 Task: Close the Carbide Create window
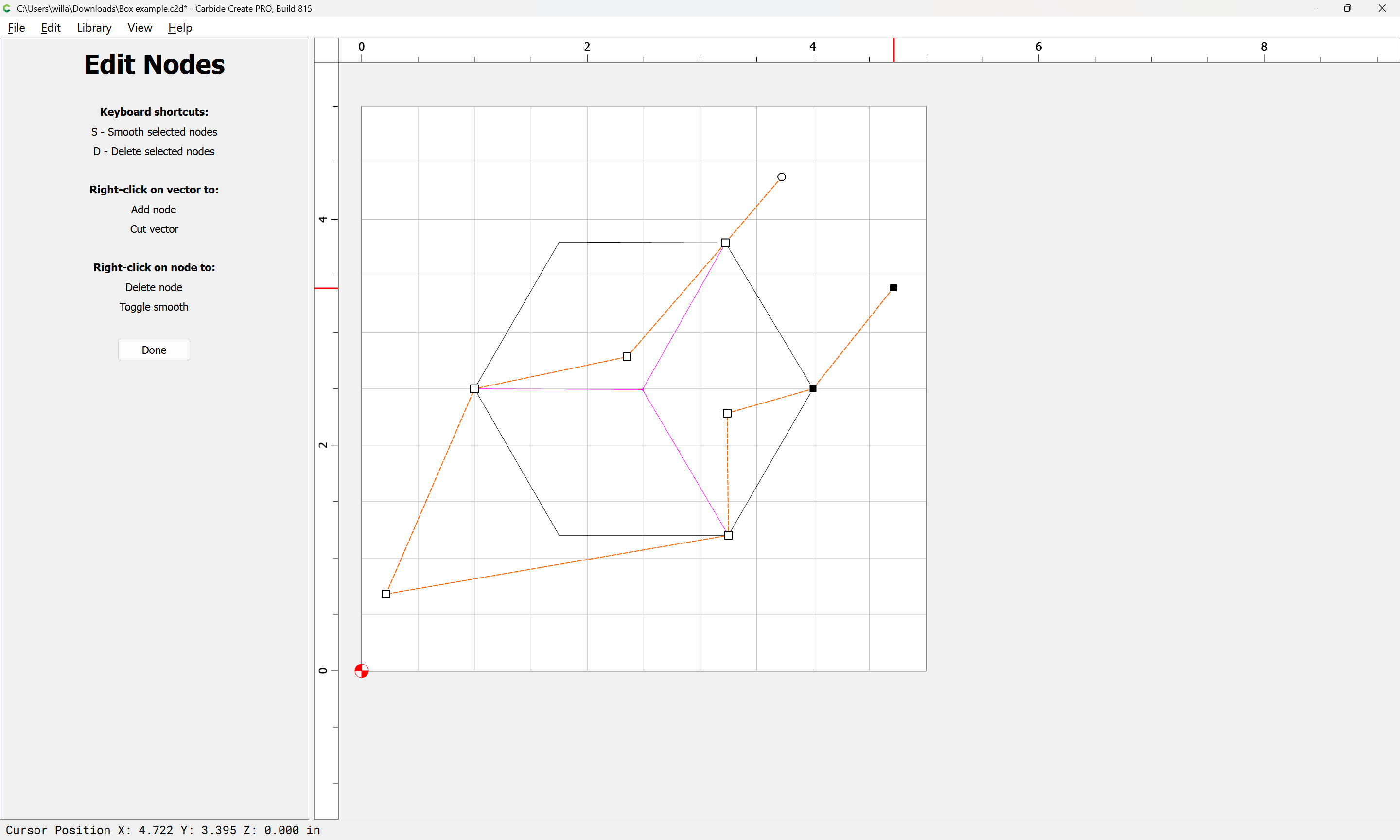(1382, 8)
